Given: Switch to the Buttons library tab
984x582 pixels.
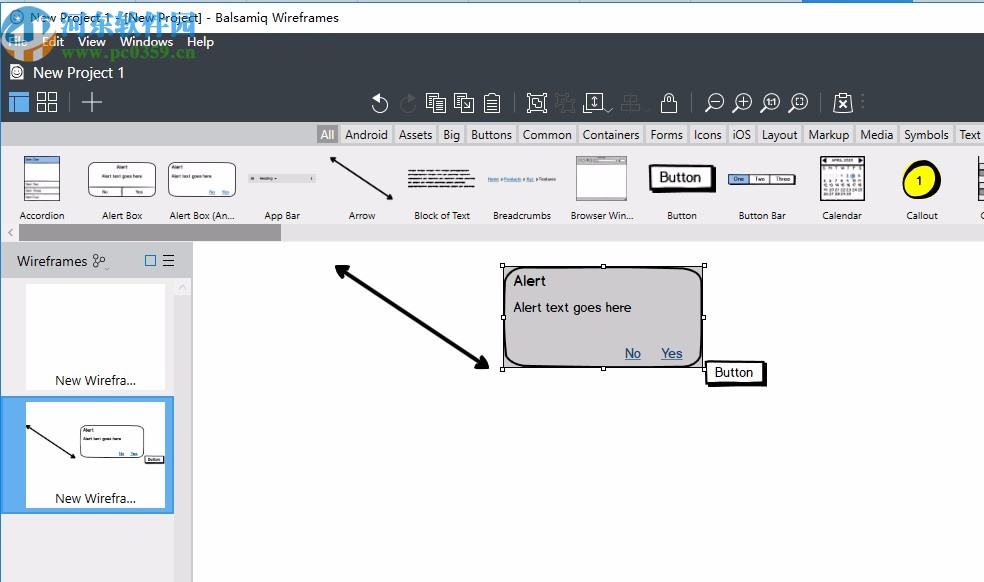Looking at the screenshot, I should point(490,134).
